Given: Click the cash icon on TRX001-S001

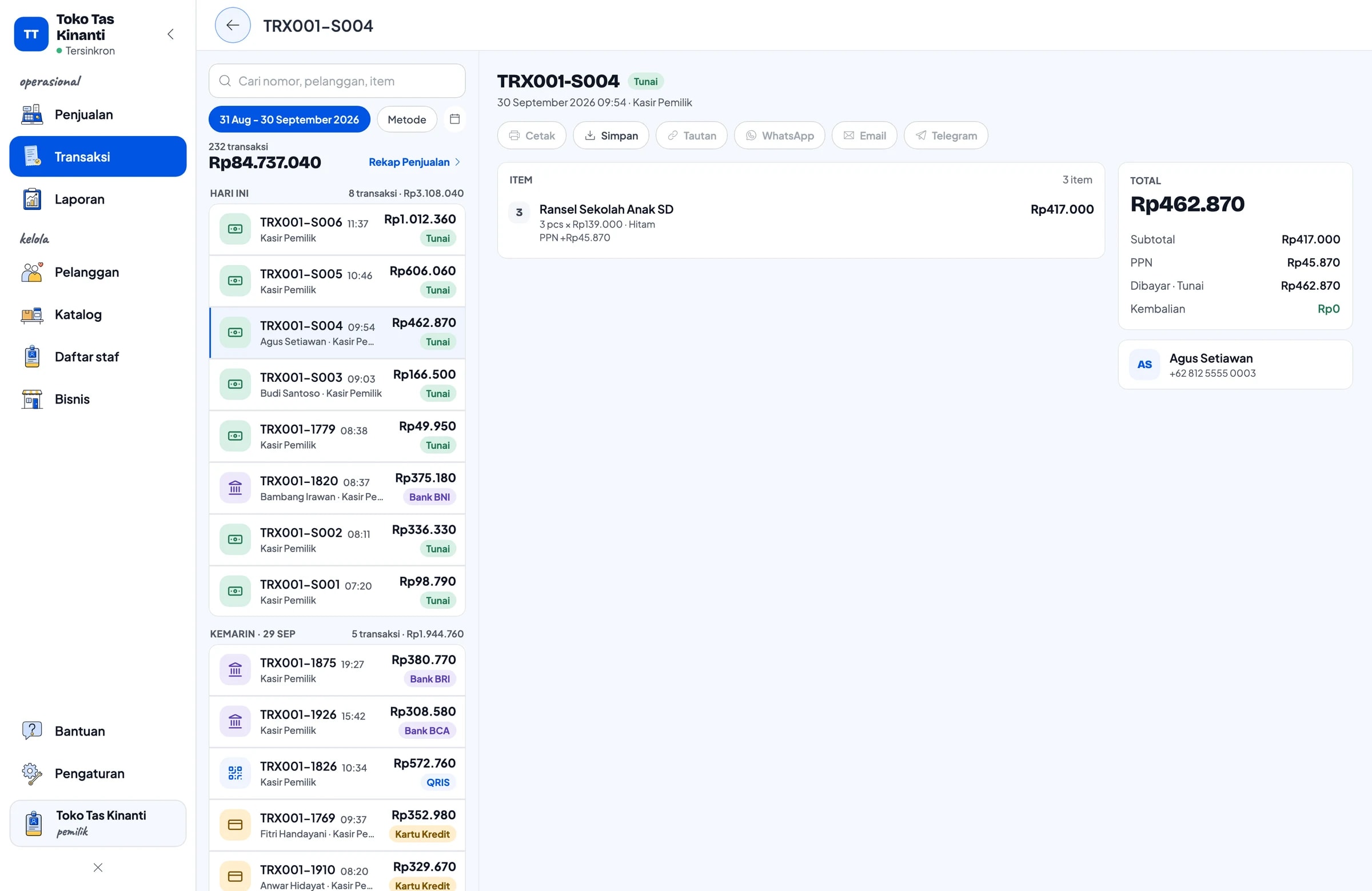Looking at the screenshot, I should (x=235, y=592).
